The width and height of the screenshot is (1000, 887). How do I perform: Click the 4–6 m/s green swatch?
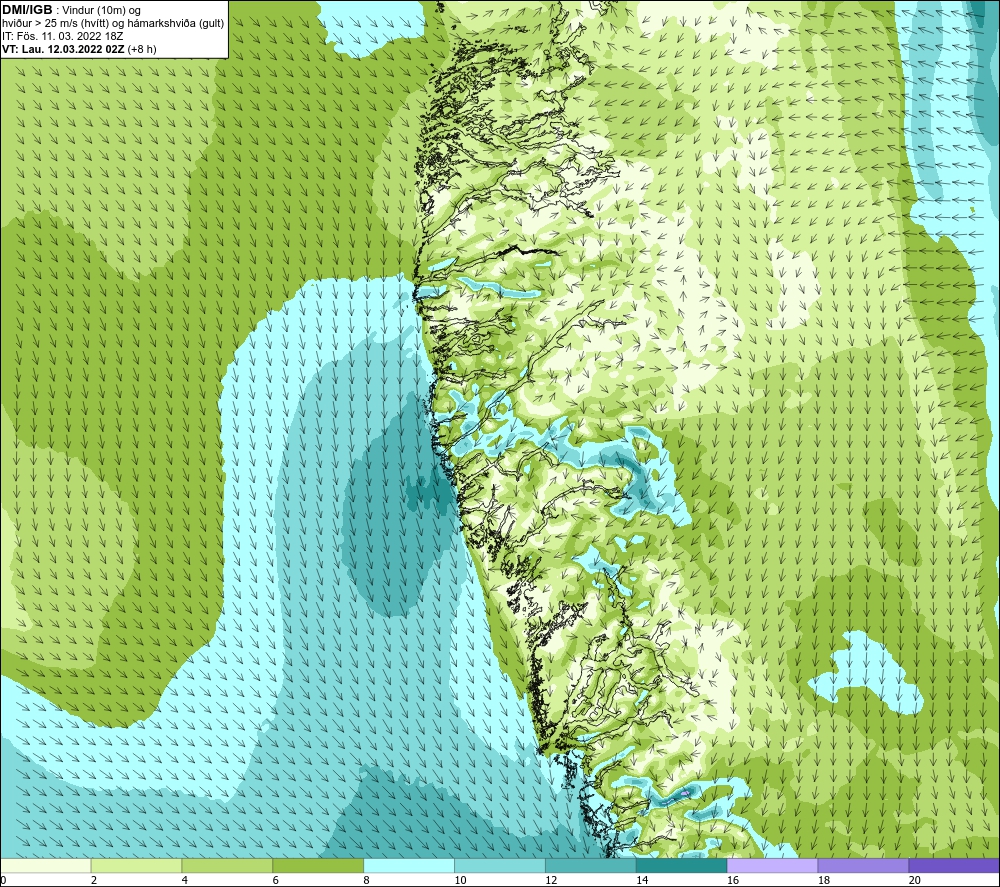[x=227, y=866]
